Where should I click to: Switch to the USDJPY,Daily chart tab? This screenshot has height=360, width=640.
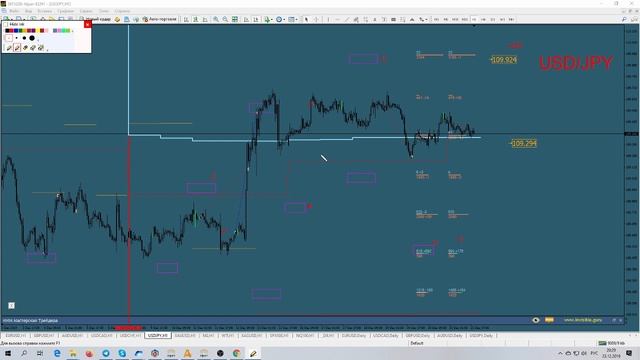(481, 336)
